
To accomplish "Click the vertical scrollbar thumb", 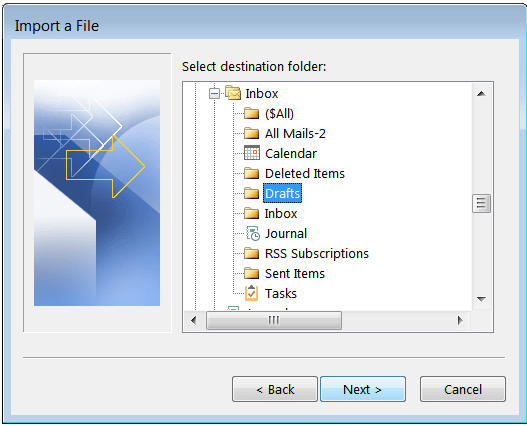I will click(481, 203).
